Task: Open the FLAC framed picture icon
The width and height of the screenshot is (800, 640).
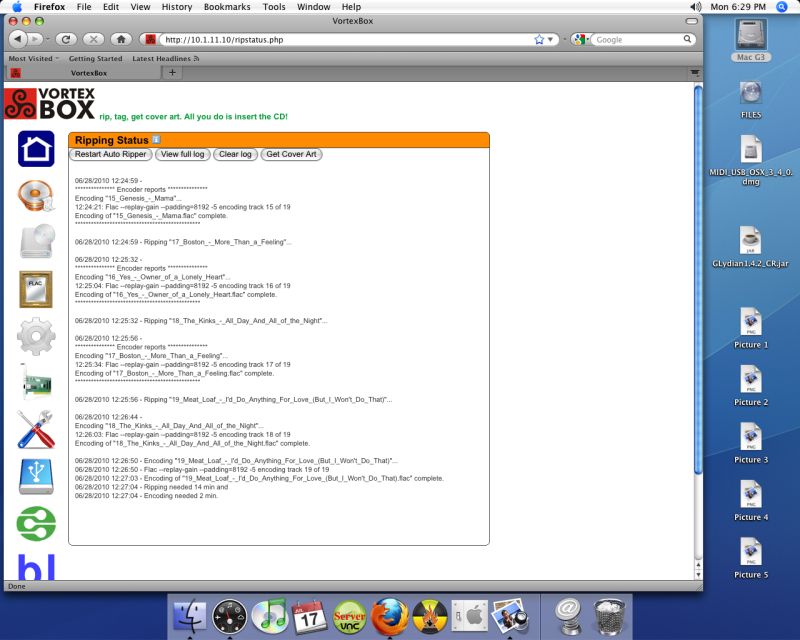Action: coord(36,289)
